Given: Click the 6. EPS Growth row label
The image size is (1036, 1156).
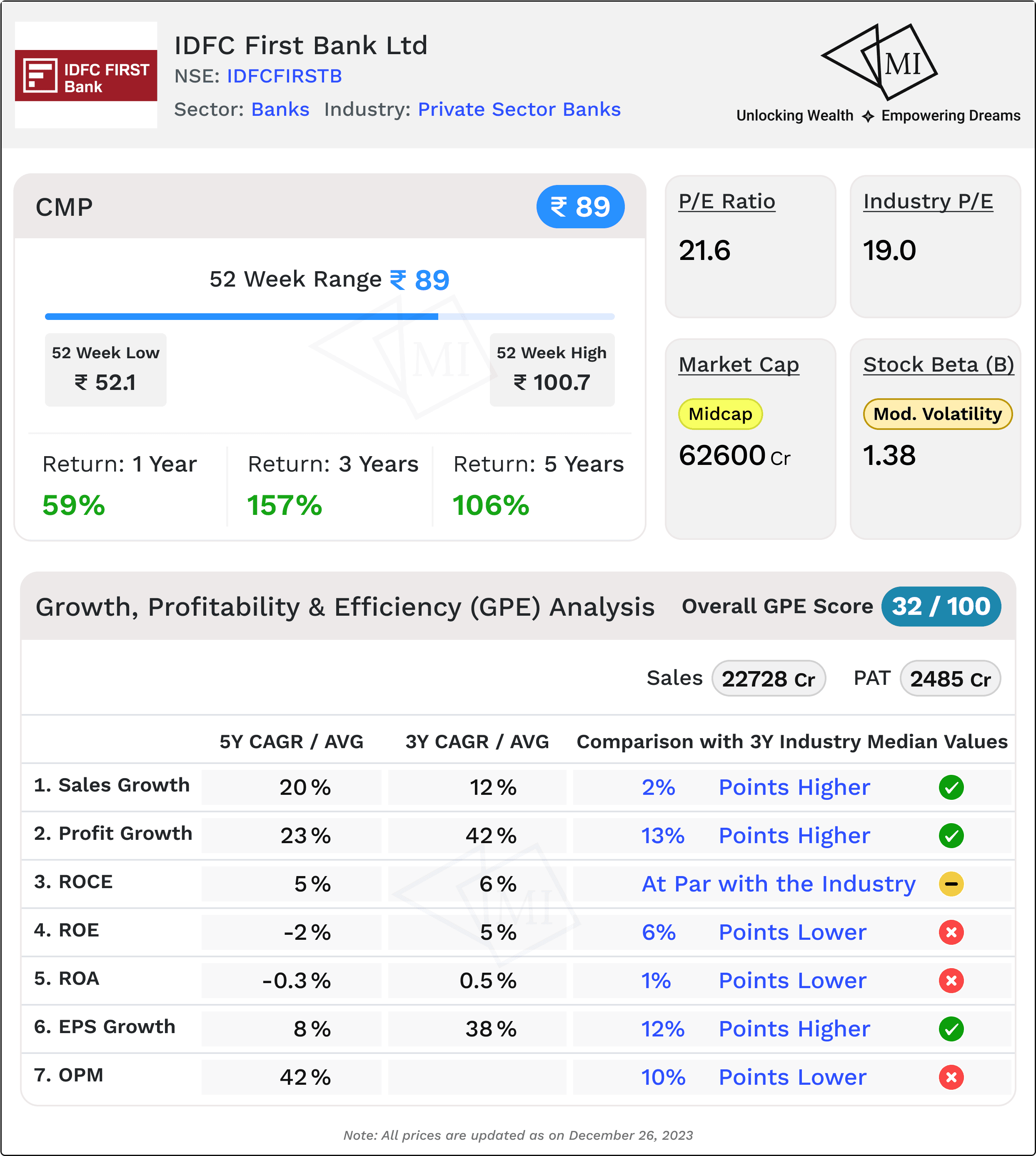Looking at the screenshot, I should pyautogui.click(x=105, y=1027).
